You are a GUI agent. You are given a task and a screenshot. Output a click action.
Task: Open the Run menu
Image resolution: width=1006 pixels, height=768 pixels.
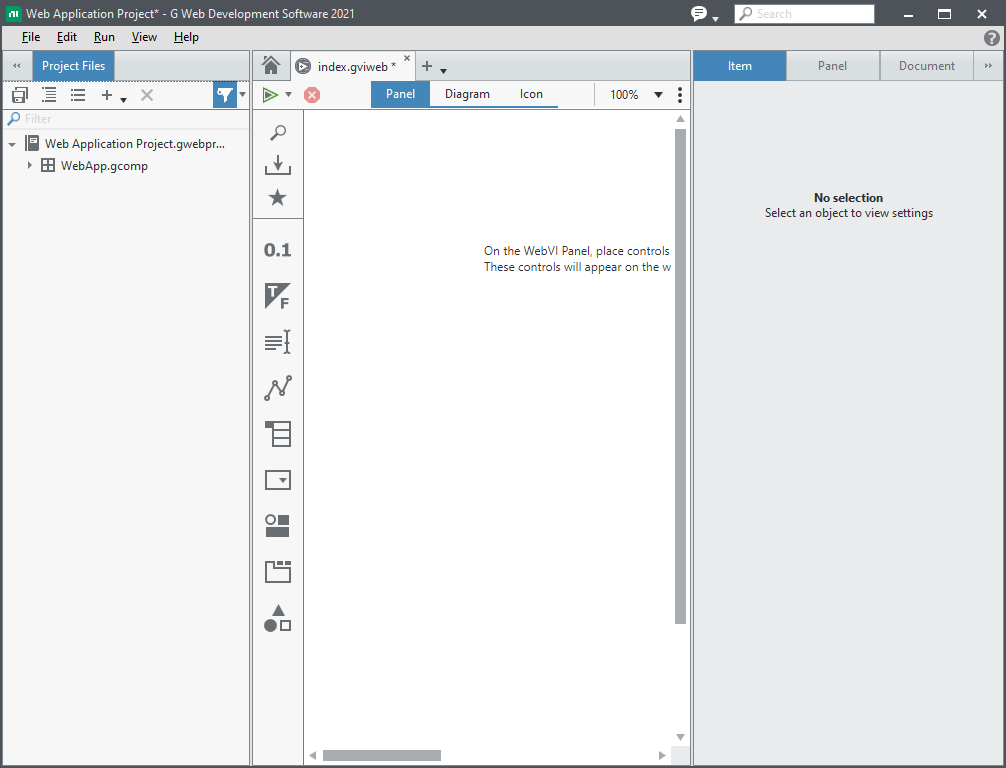pos(104,37)
